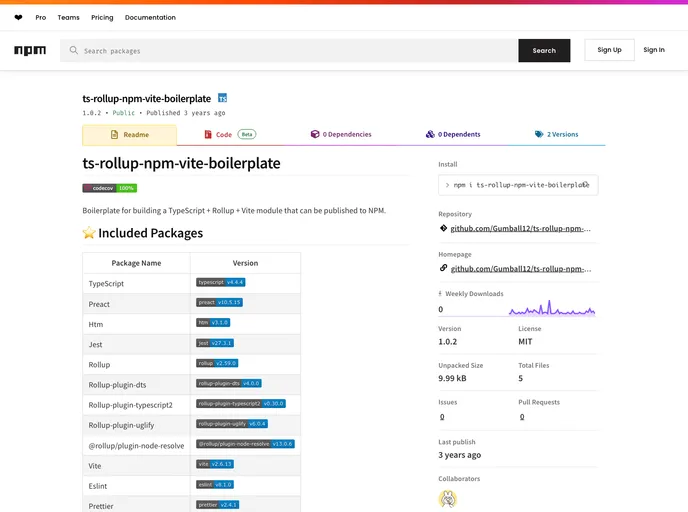This screenshot has width=688, height=512.
Task: Click the star emoji beside Included Packages
Action: pyautogui.click(x=89, y=233)
